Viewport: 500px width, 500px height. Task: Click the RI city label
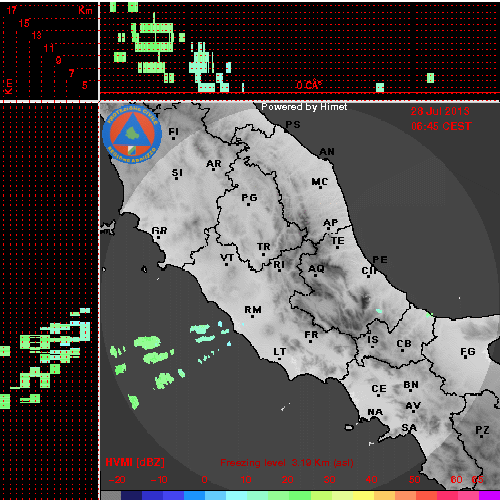click(279, 265)
